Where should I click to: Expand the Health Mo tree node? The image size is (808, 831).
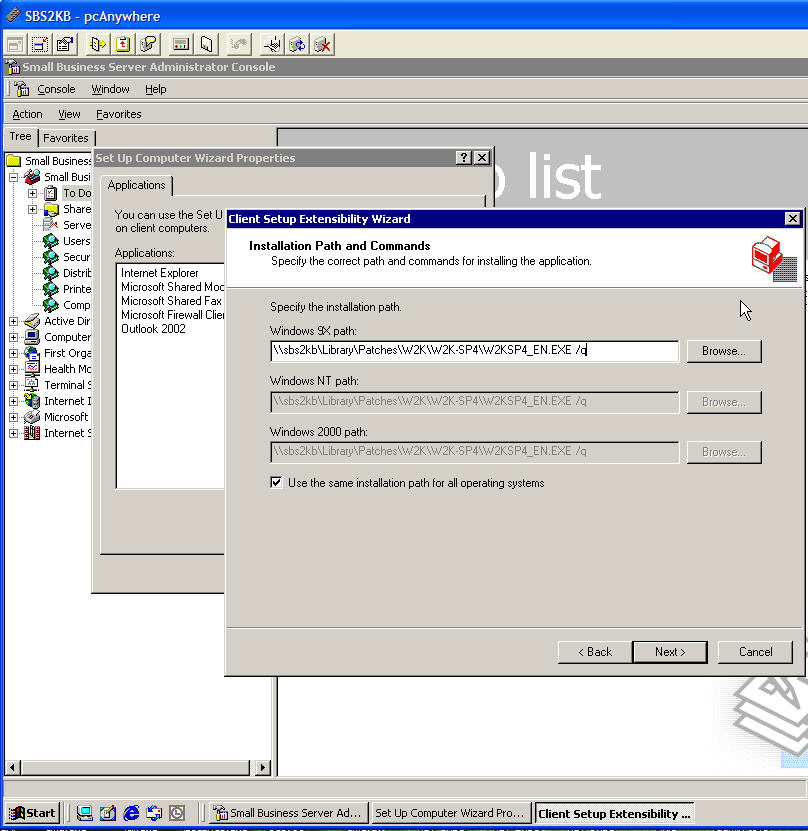point(14,369)
